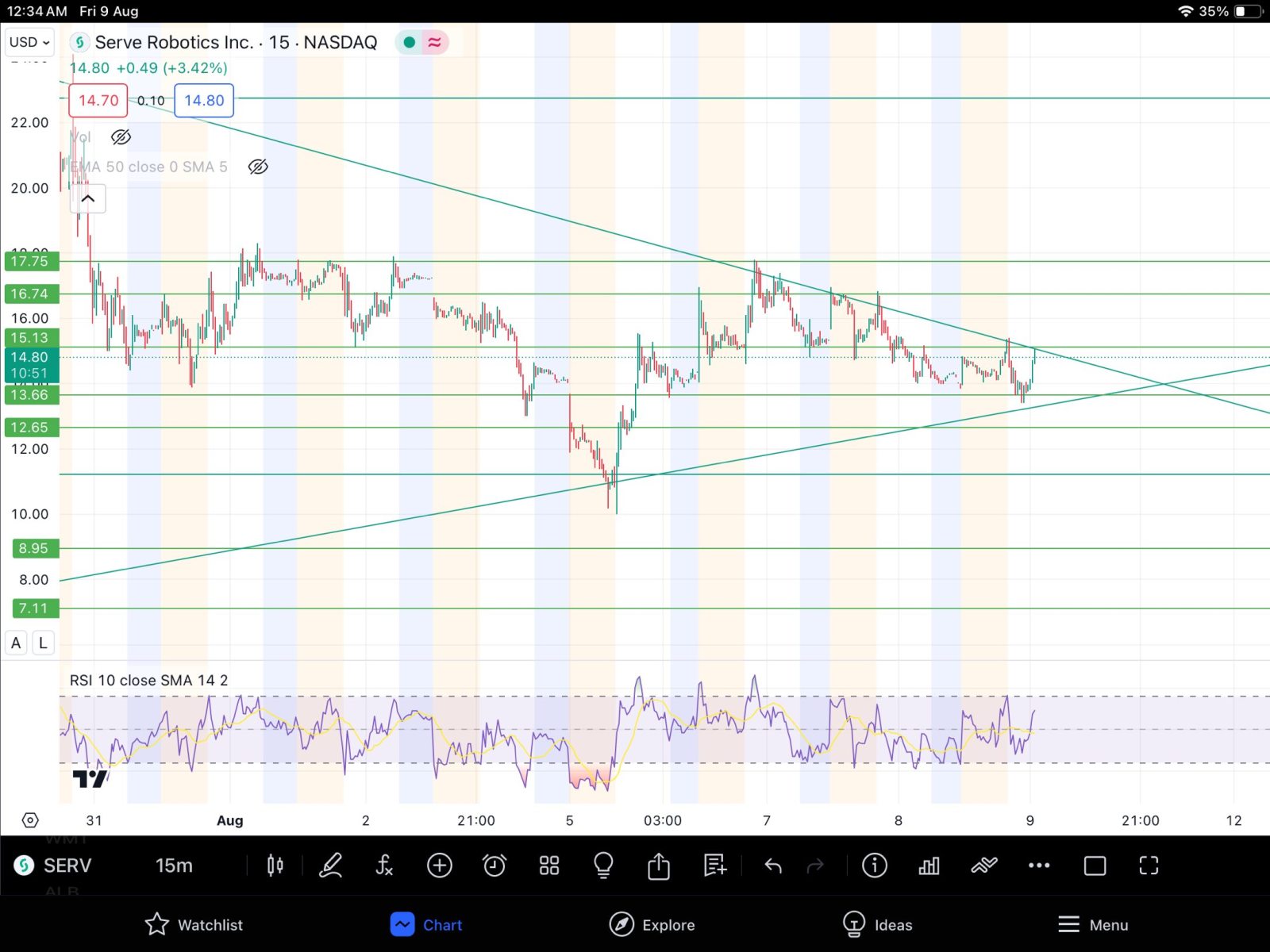Tap the TradingView logo on the chart
This screenshot has width=1270, height=952.
pyautogui.click(x=90, y=778)
